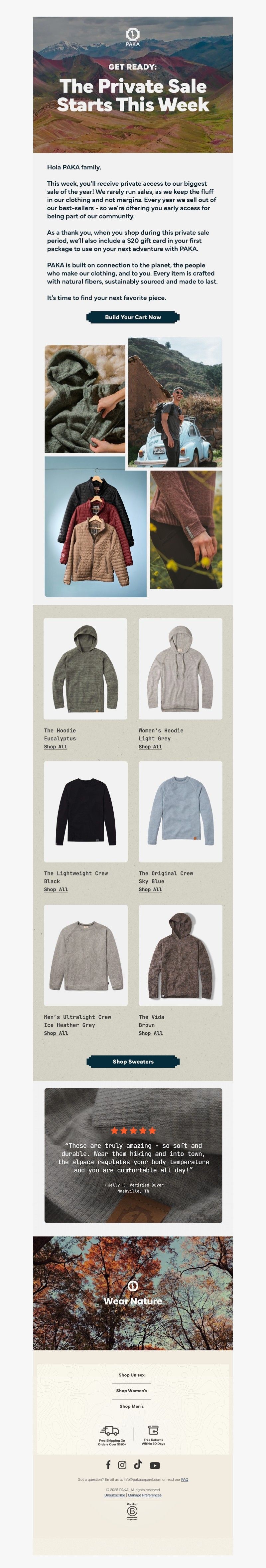The width and height of the screenshot is (266, 1568).
Task: Open the Instagram icon in the footer
Action: click(122, 1465)
